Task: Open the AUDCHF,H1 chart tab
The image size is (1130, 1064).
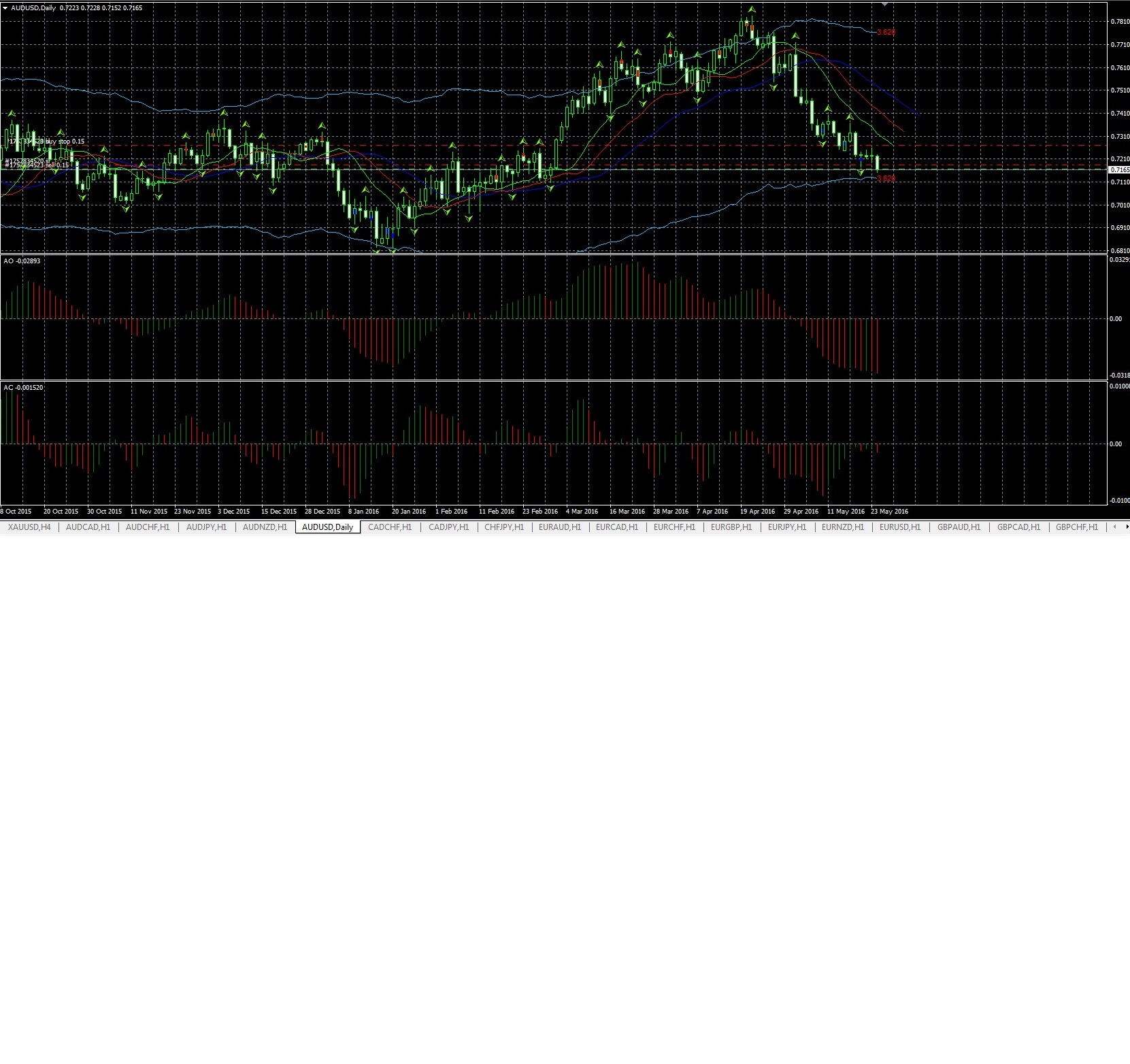Action: click(148, 527)
